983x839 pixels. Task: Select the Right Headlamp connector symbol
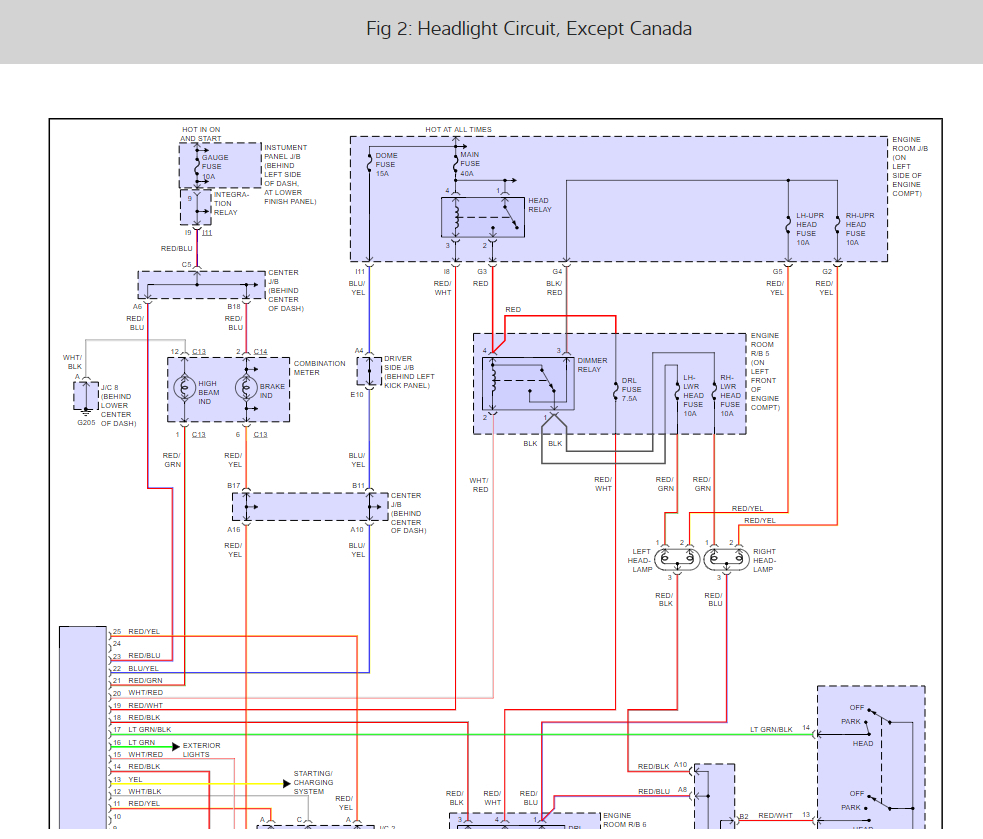coord(727,559)
